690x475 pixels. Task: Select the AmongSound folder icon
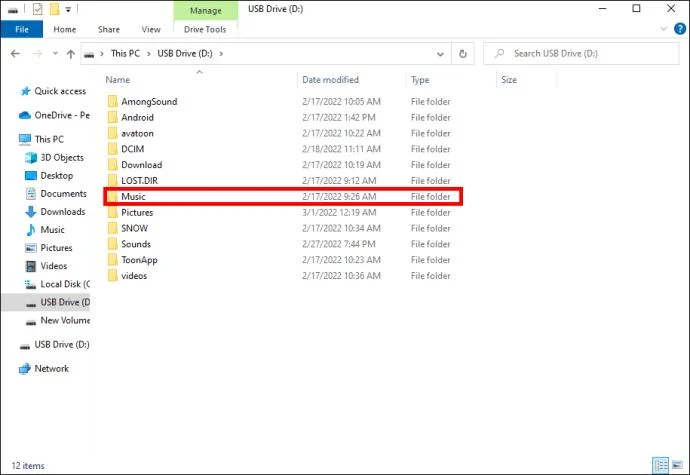[113, 102]
